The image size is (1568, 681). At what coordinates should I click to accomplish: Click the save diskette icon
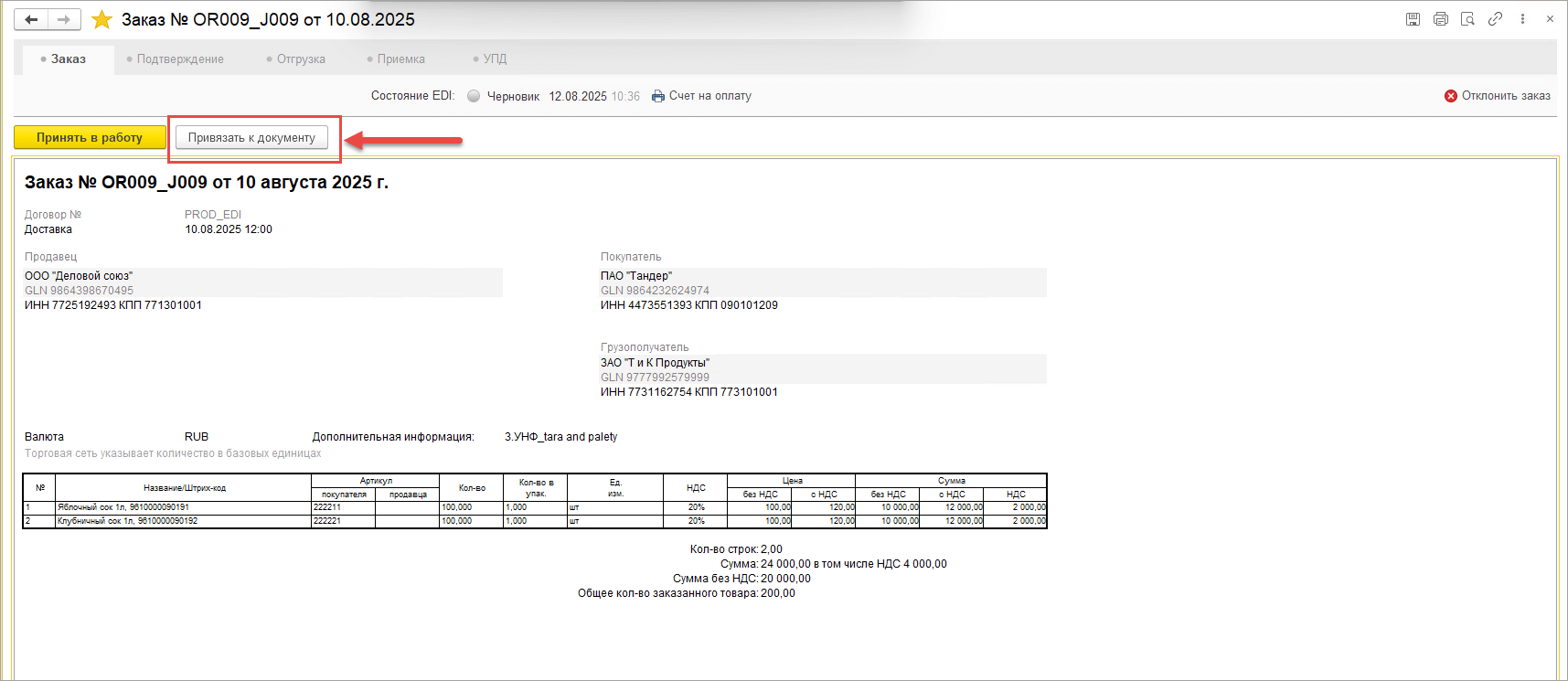1413,19
